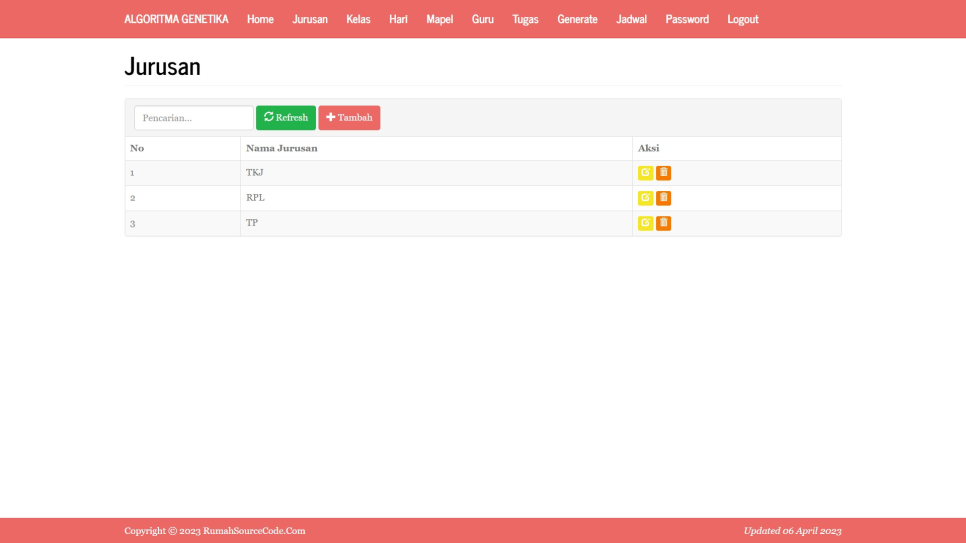966x543 pixels.
Task: Click the ALGORITMA GENETIKA brand title
Action: click(x=176, y=19)
